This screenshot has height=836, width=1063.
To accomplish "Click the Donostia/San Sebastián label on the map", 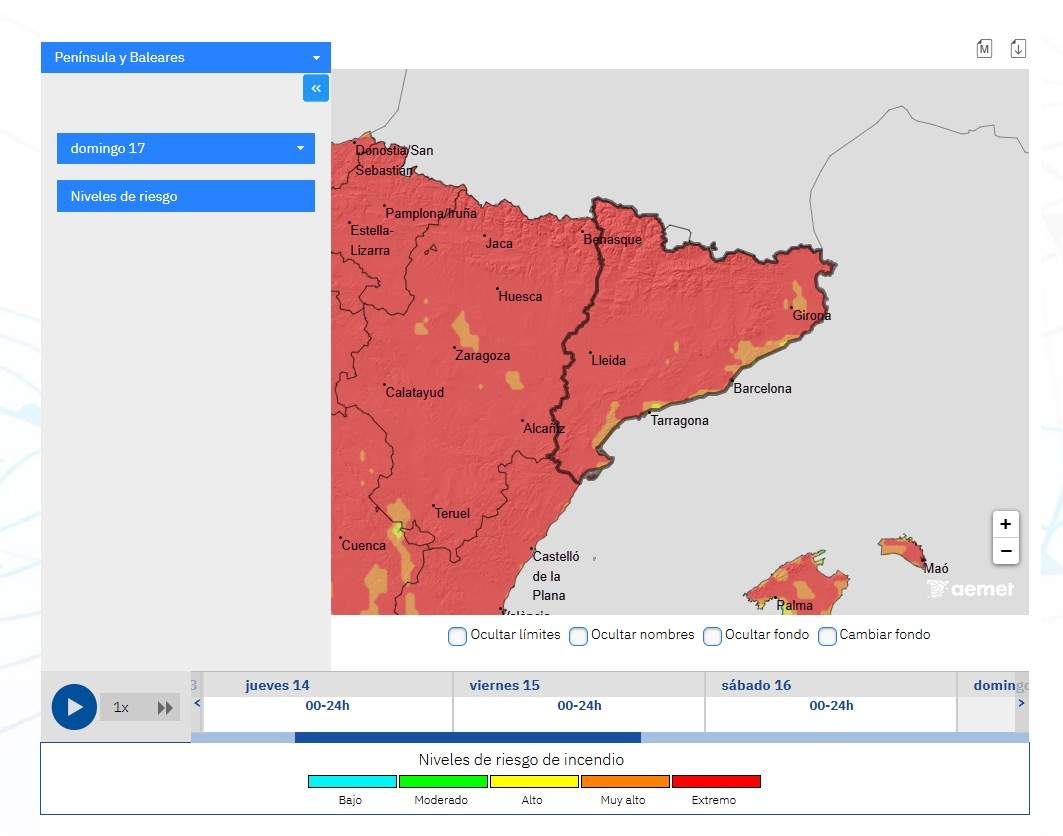I will click(x=395, y=160).
